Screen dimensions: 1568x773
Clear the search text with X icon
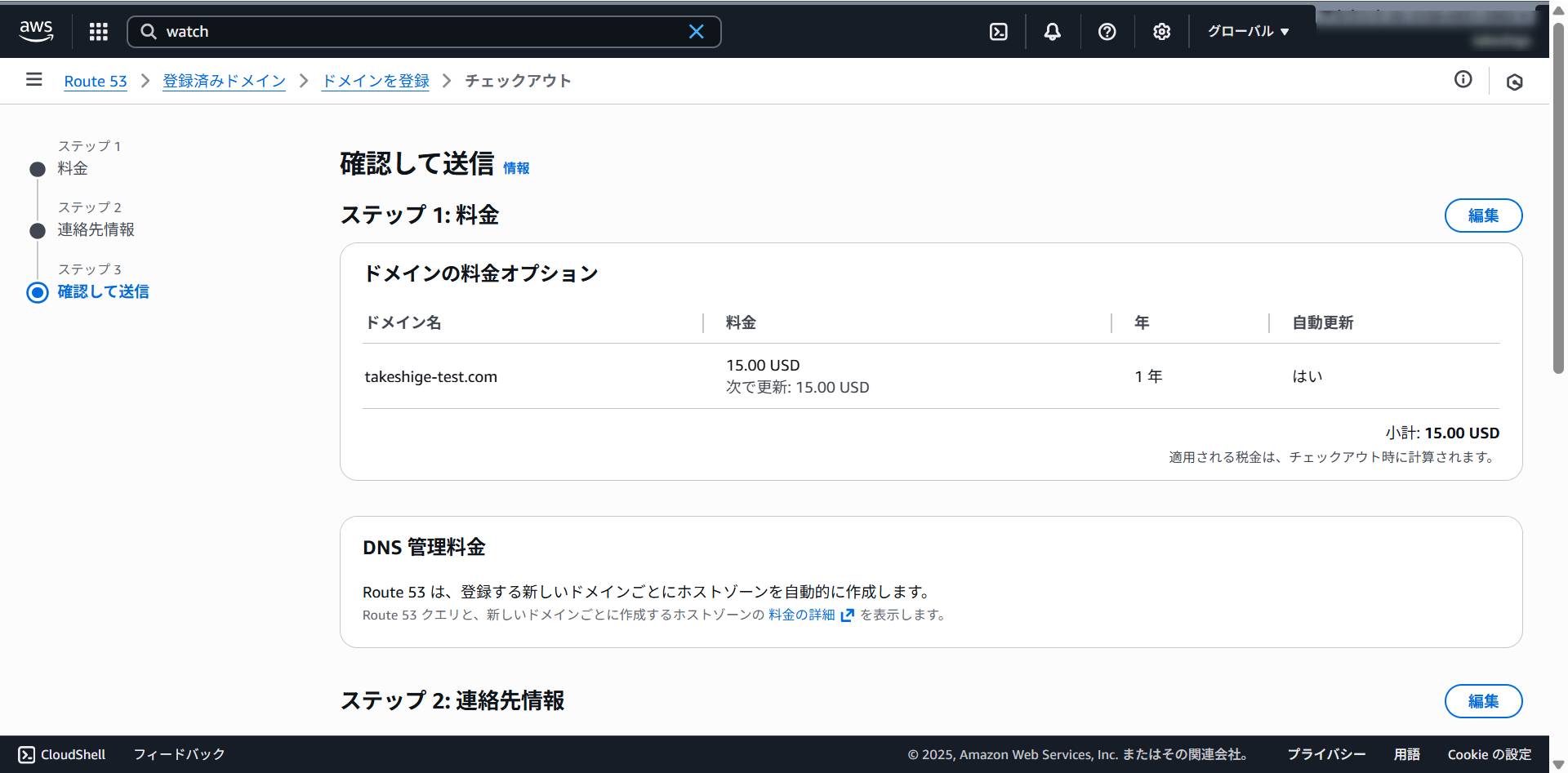coord(696,32)
